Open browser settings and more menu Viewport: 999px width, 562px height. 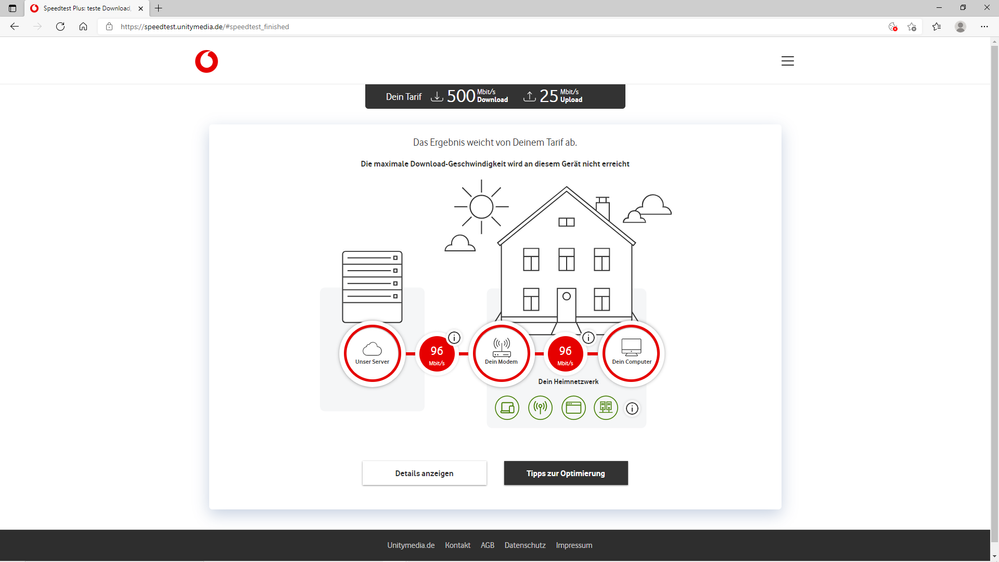coord(984,27)
